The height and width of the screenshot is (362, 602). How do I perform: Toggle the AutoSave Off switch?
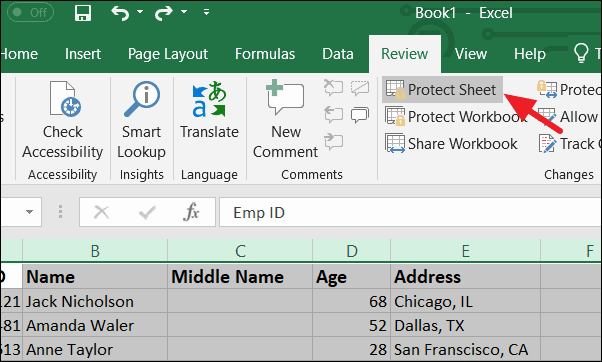[x=30, y=12]
